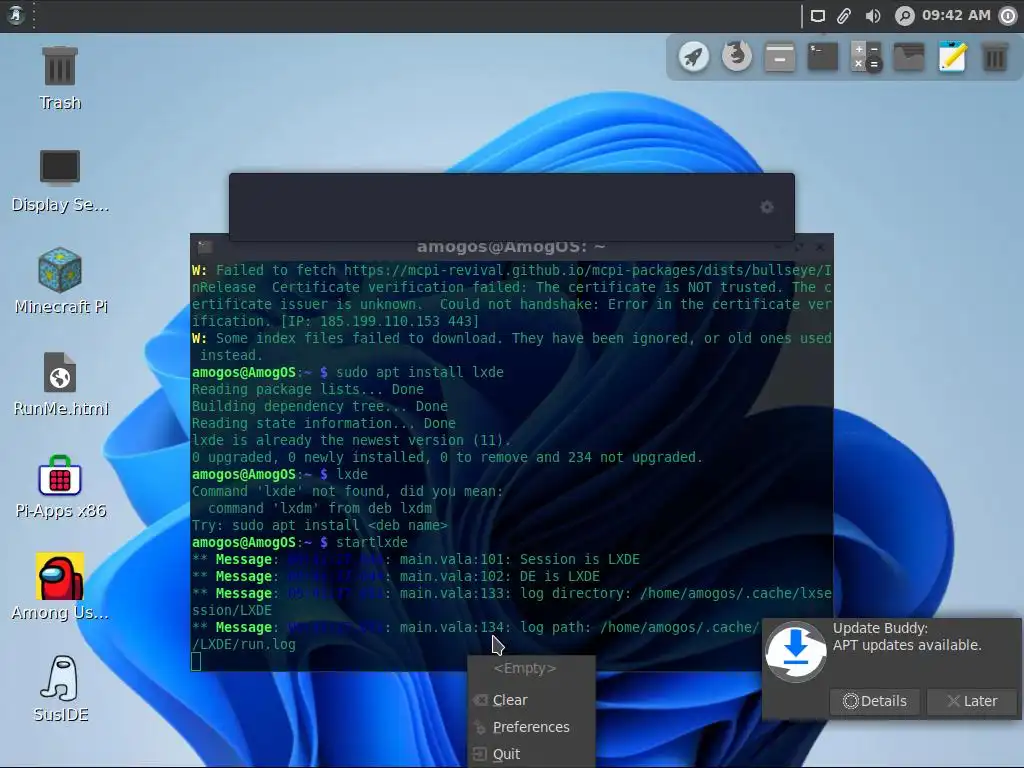Click the 'startlxde' command text
Screen dimensions: 1024x768
372,542
